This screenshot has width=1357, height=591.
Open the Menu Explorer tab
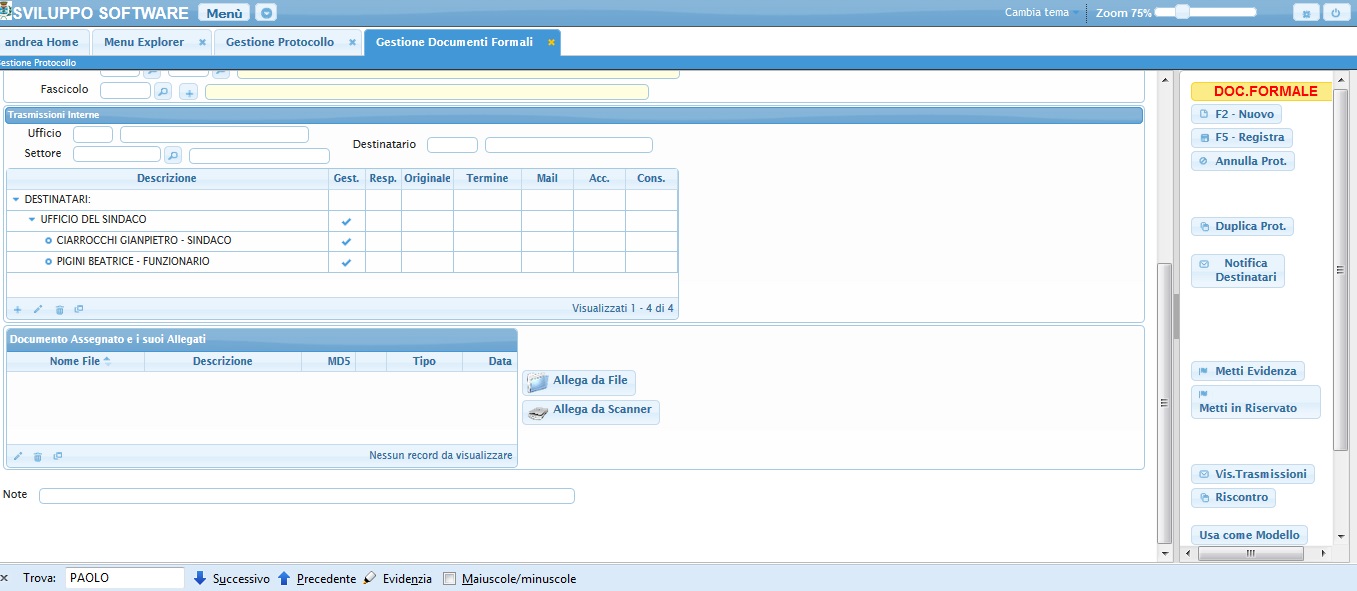coord(144,42)
